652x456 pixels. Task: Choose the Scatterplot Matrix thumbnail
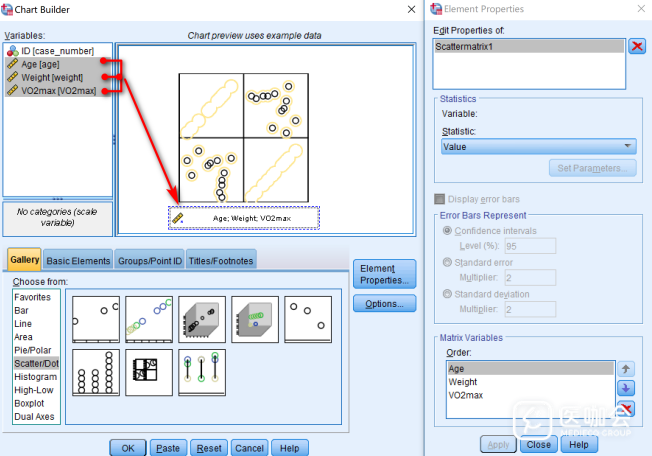[308, 317]
